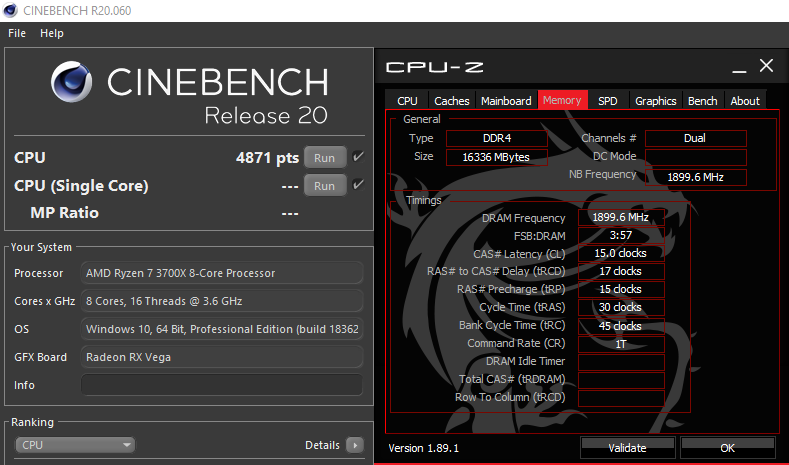
Task: Click the RAS# Precharge value 15 clocks
Action: point(621,289)
